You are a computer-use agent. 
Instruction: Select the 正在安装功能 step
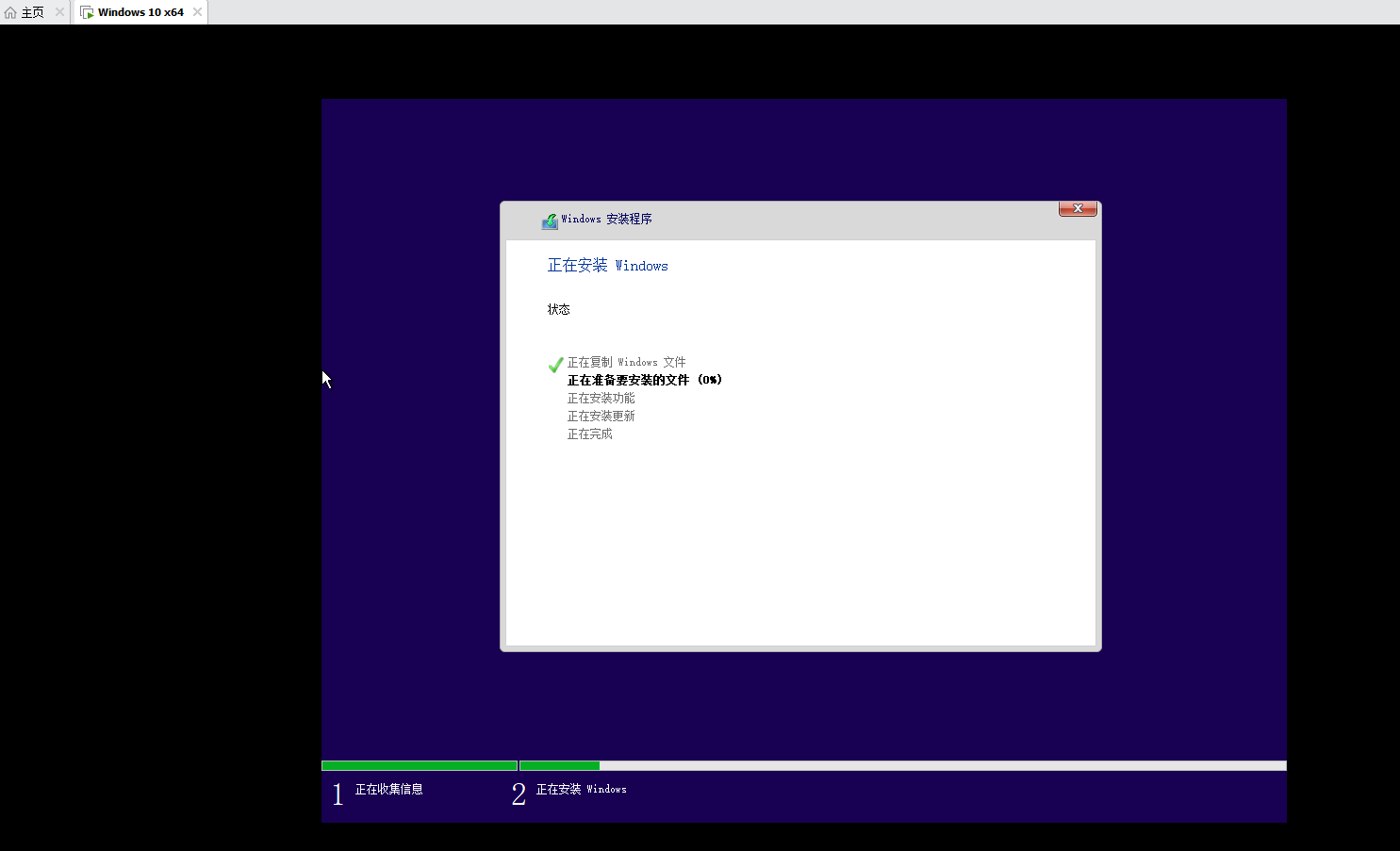coord(601,398)
